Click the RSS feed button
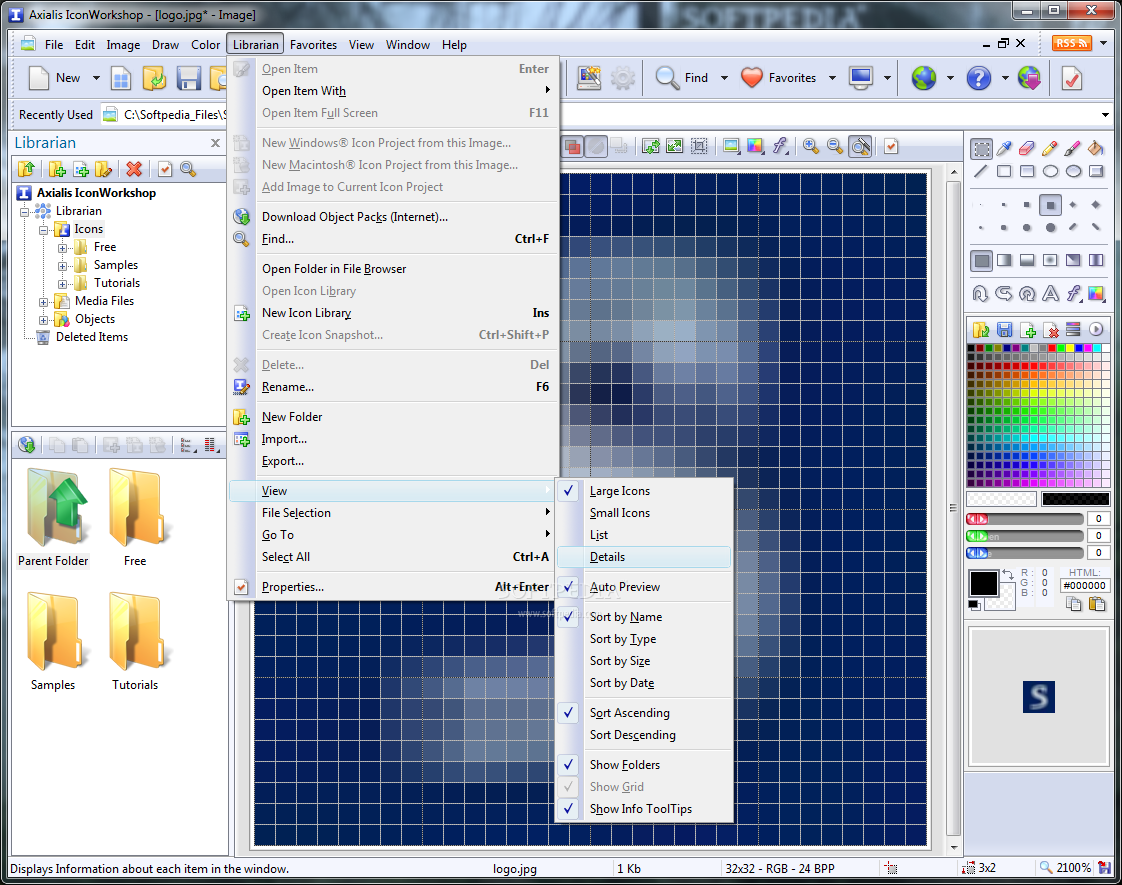This screenshot has width=1122, height=885. [1072, 43]
